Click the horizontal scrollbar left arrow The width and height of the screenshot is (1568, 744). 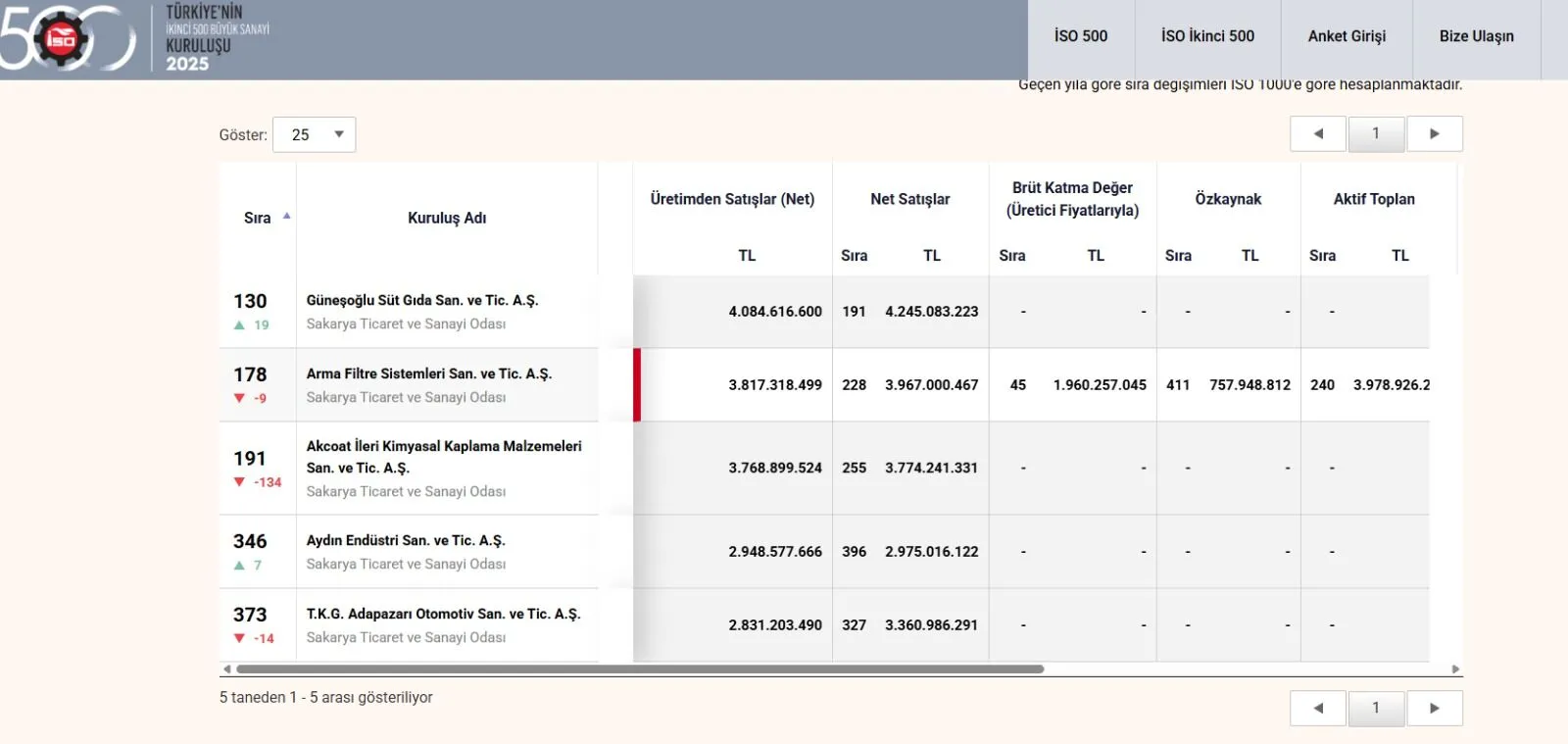click(x=226, y=670)
